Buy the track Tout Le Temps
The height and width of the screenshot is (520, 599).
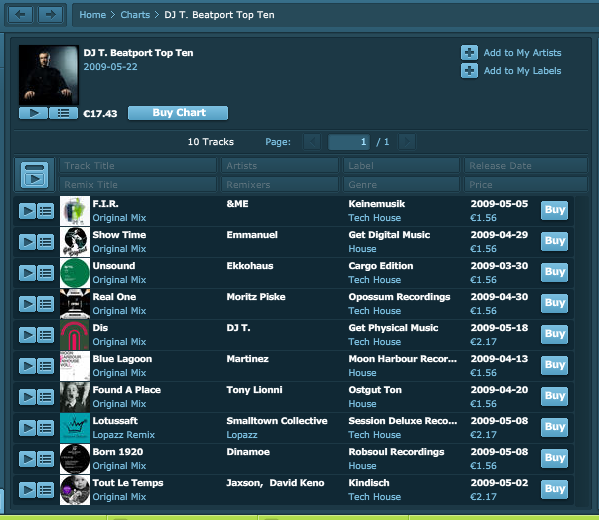tap(554, 489)
